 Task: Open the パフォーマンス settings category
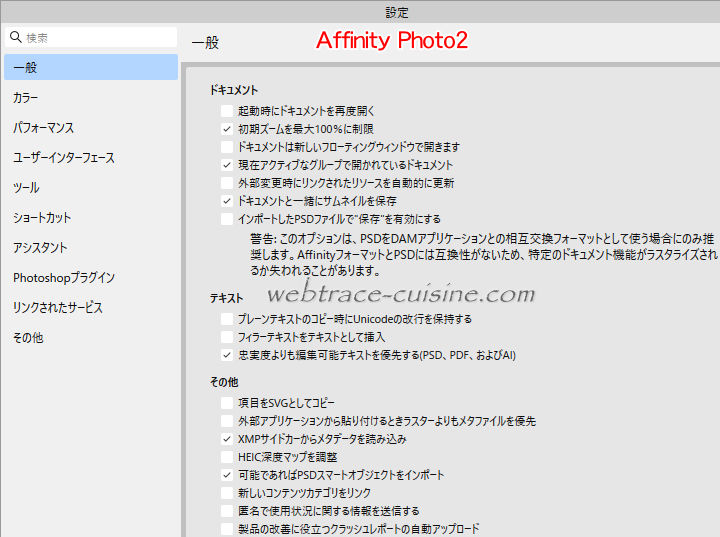[x=89, y=128]
